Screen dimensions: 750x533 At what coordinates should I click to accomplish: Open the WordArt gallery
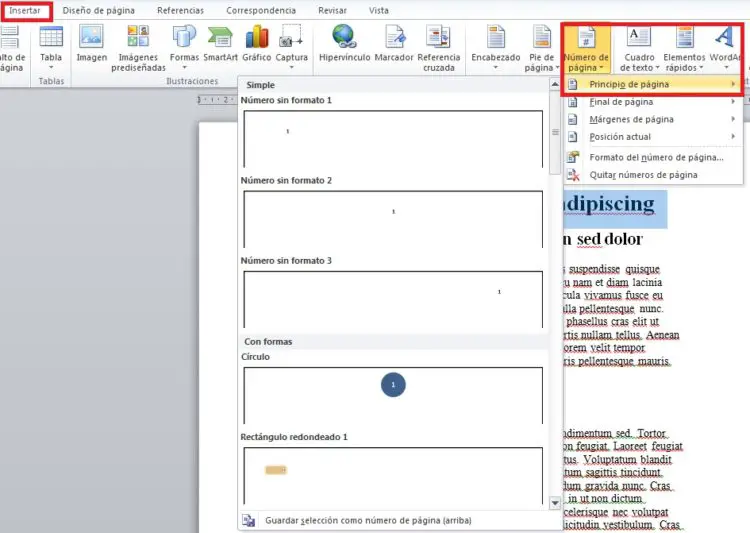pos(725,49)
